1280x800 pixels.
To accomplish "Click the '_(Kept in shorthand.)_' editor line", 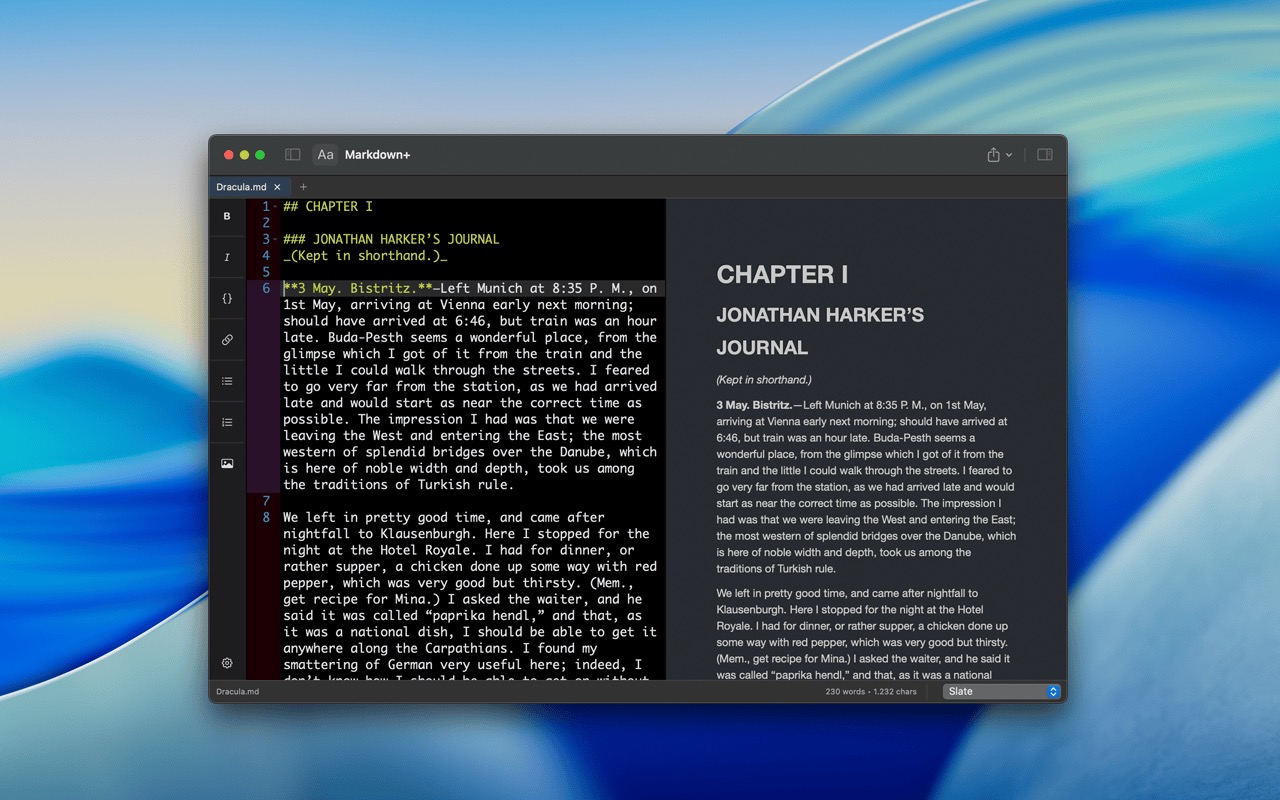I will pos(365,255).
